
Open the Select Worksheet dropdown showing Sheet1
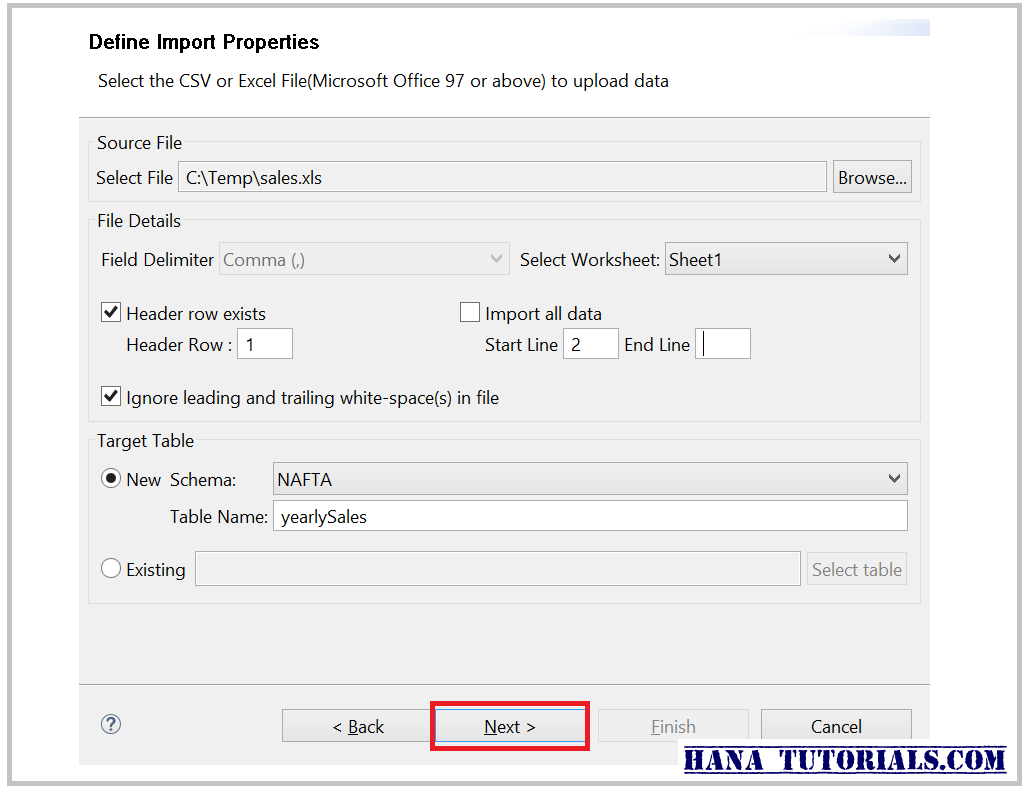point(786,258)
